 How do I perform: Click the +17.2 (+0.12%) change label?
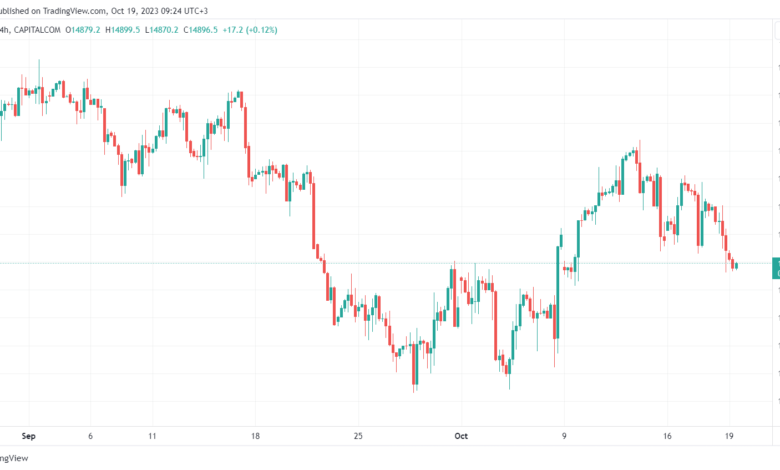tap(250, 30)
